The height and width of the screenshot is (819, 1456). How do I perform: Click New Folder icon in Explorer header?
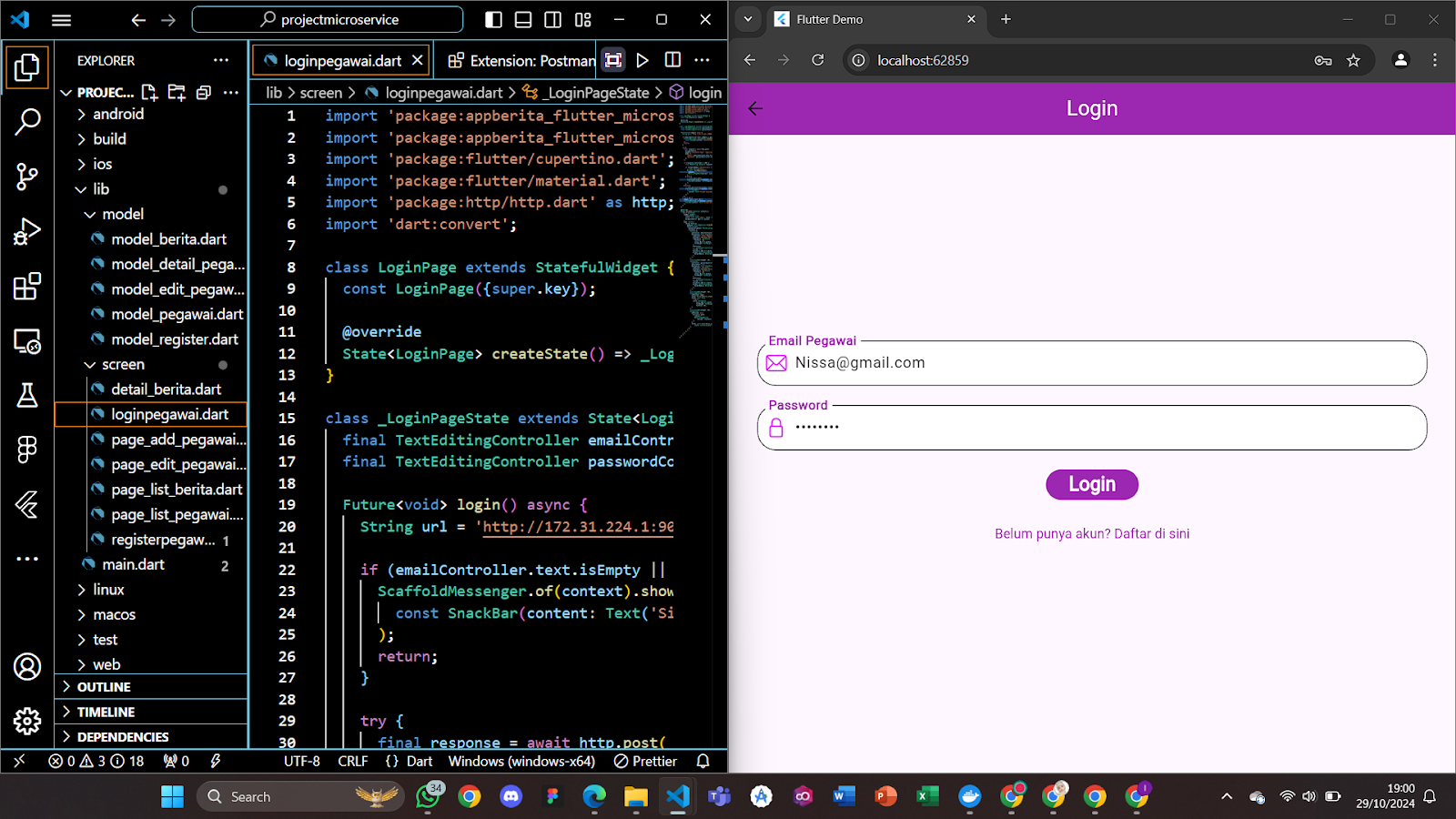coord(177,92)
